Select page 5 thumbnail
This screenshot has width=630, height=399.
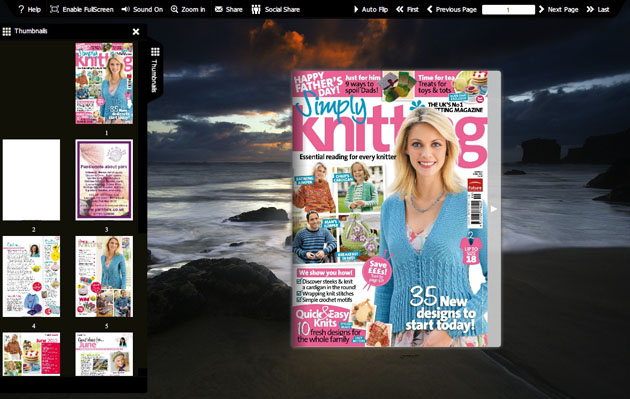pos(104,276)
